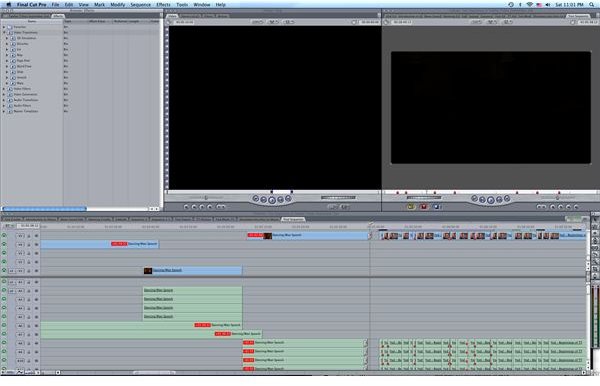This screenshot has width=600, height=386.
Task: Toggle visibility of video track V4
Action: (x=4, y=244)
